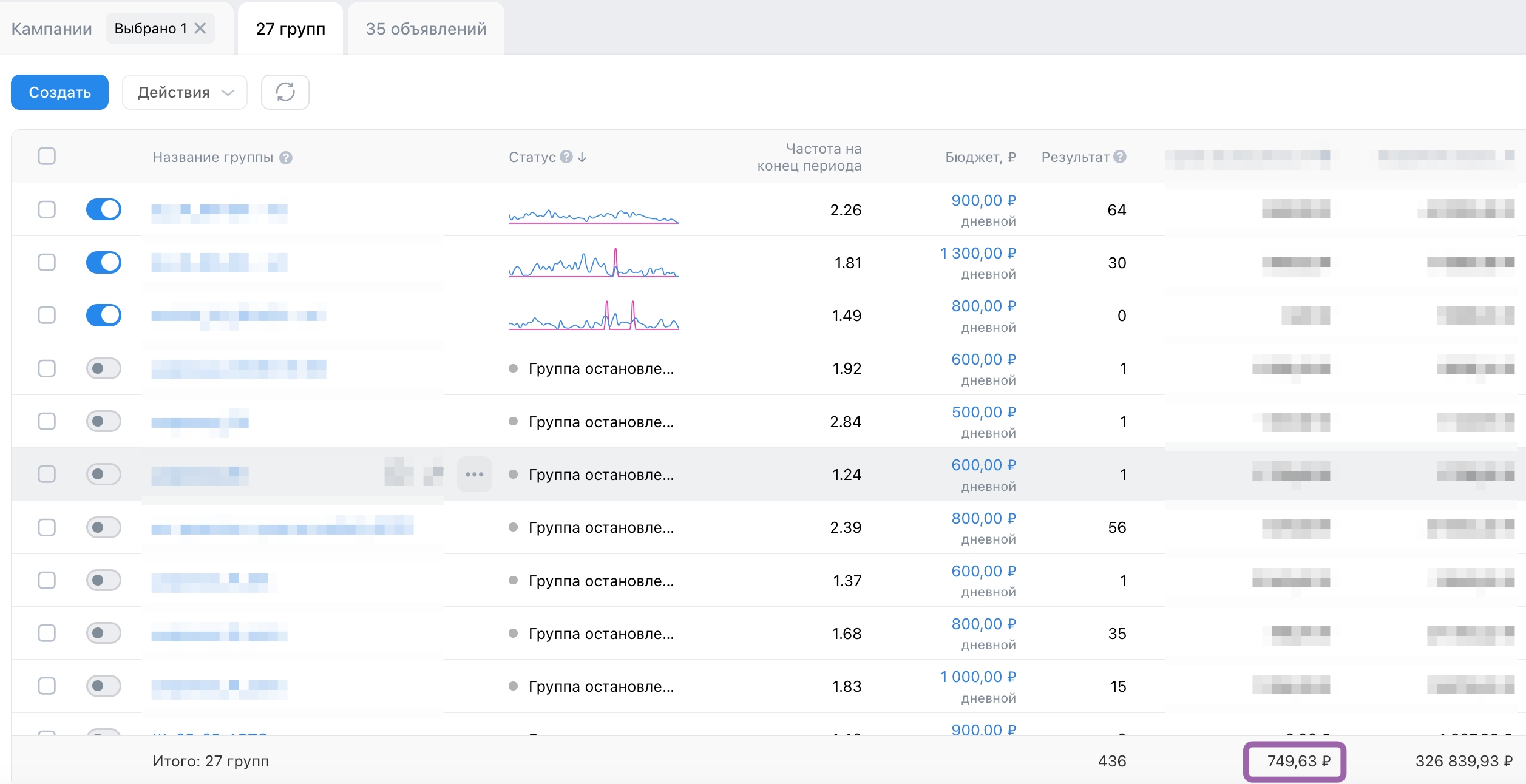The height and width of the screenshot is (784, 1526).
Task: Expand the Действия dropdown
Action: click(x=185, y=92)
